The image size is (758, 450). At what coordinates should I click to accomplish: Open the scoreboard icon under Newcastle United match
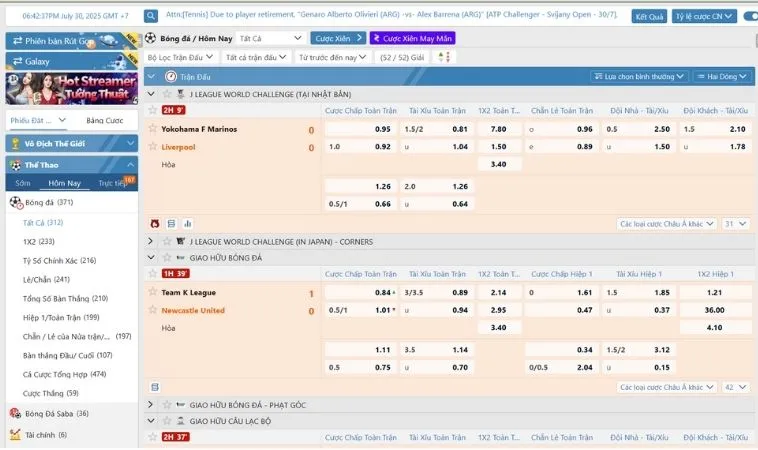point(155,387)
